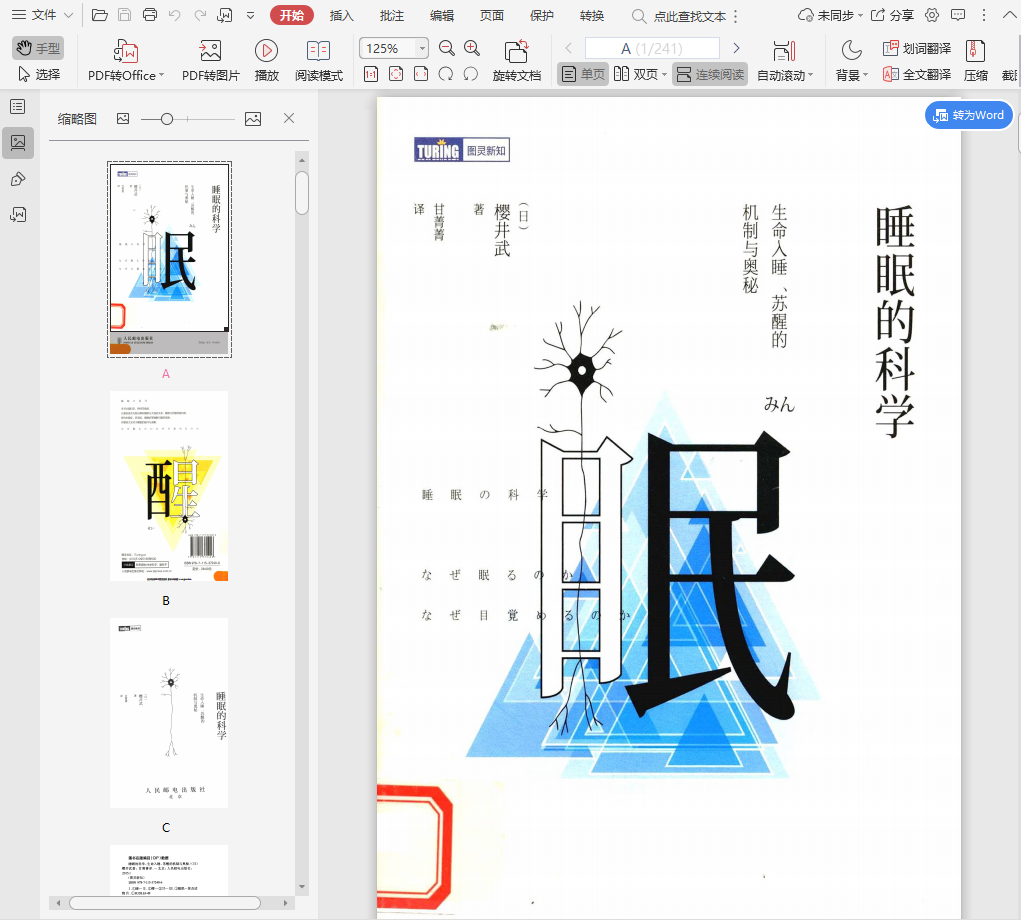Click the save icon
This screenshot has width=1021, height=920.
tap(124, 15)
